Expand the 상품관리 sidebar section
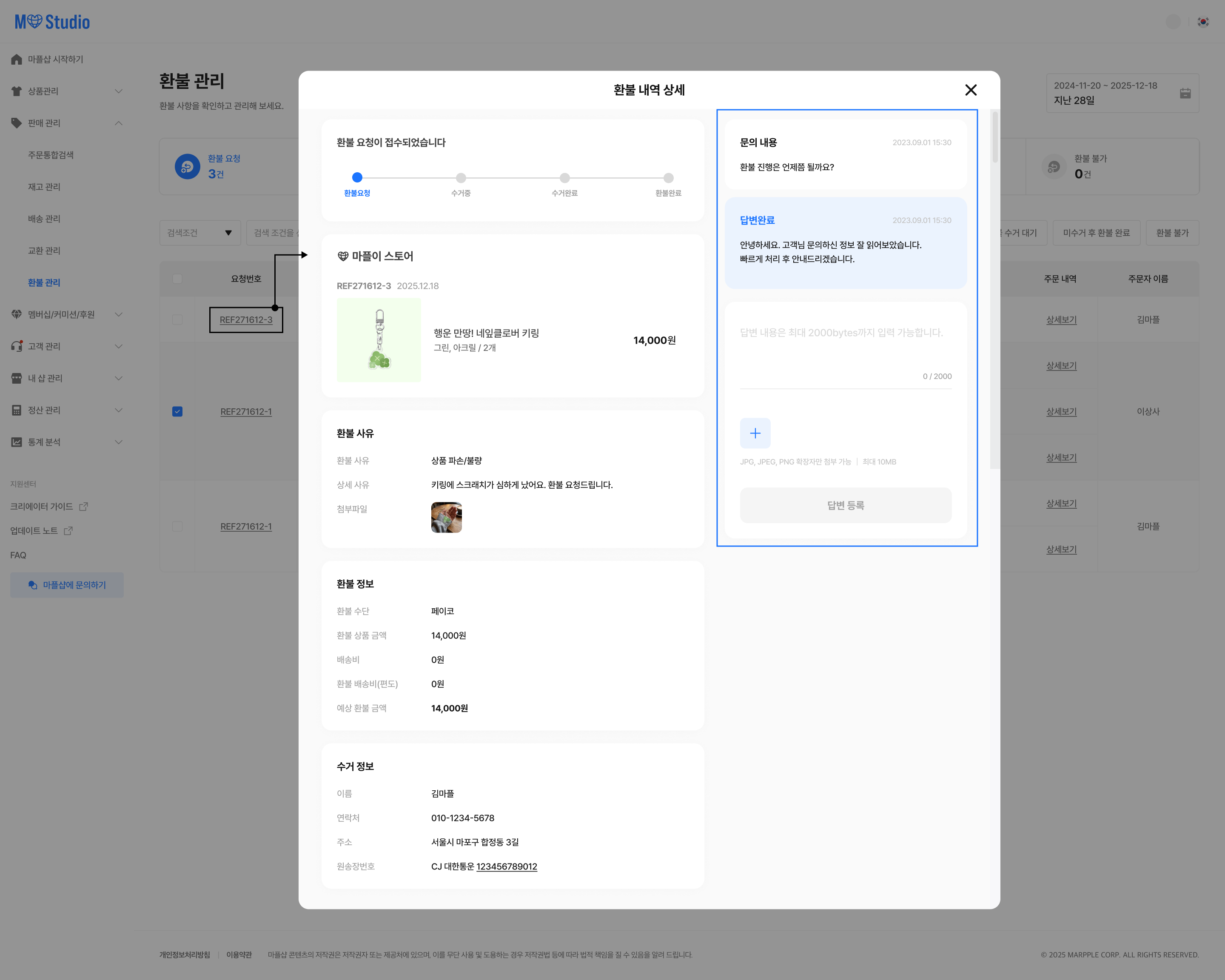The height and width of the screenshot is (980, 1225). [118, 91]
